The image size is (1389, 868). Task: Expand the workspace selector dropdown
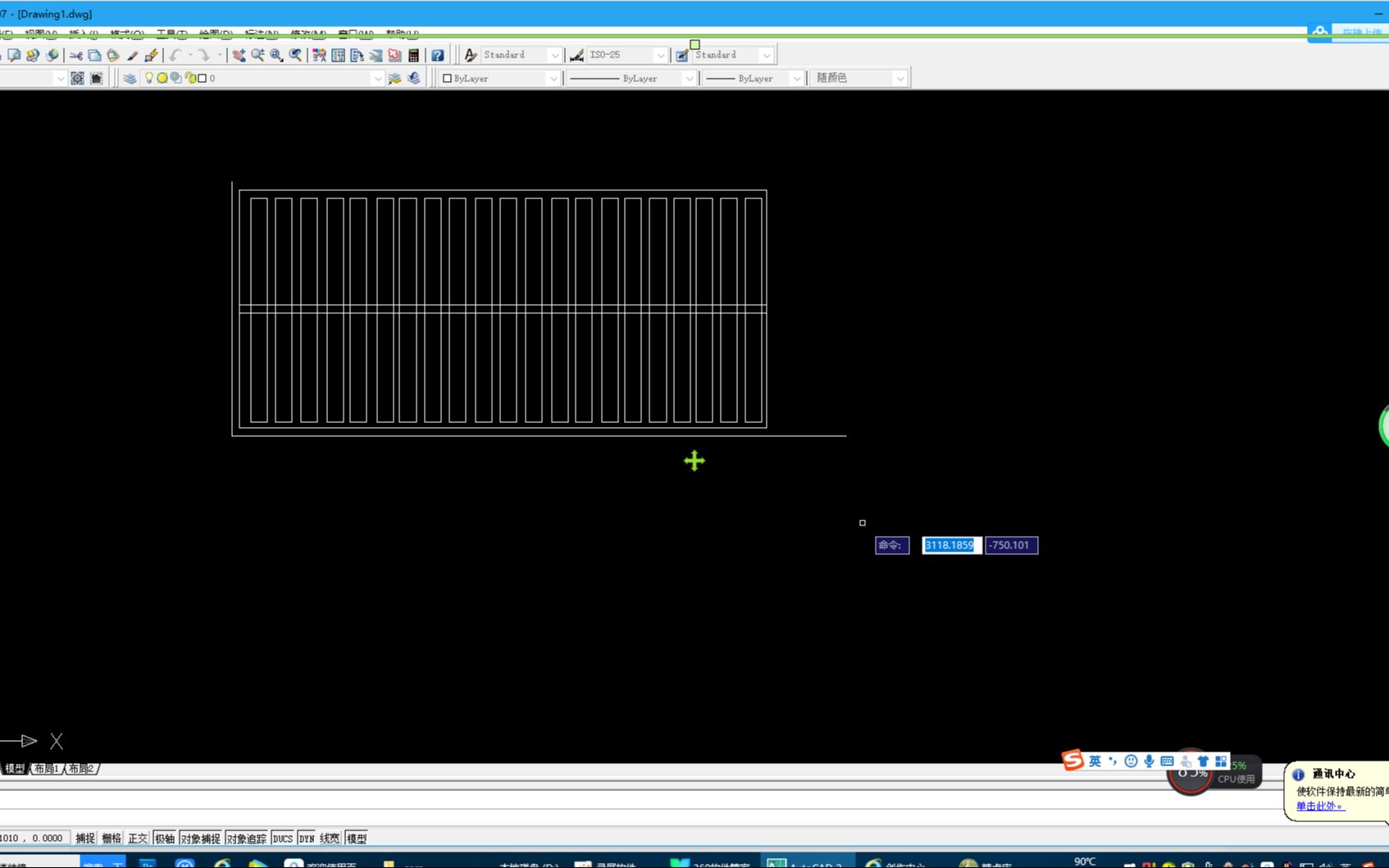pos(60,78)
